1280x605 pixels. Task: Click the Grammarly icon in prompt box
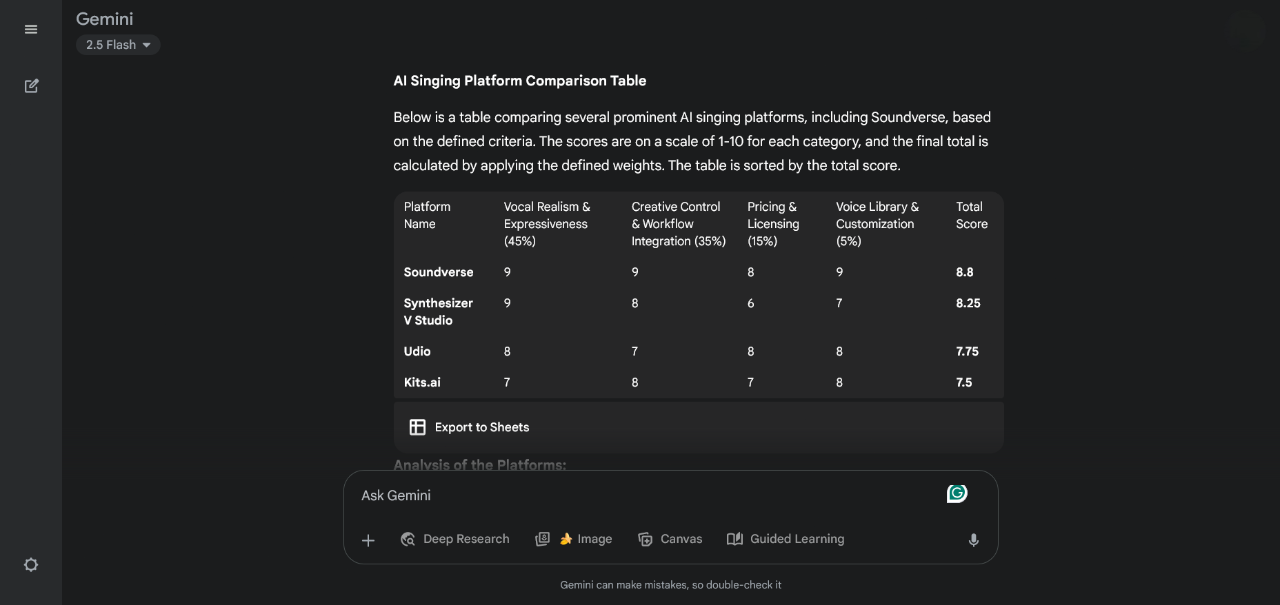pyautogui.click(x=957, y=493)
